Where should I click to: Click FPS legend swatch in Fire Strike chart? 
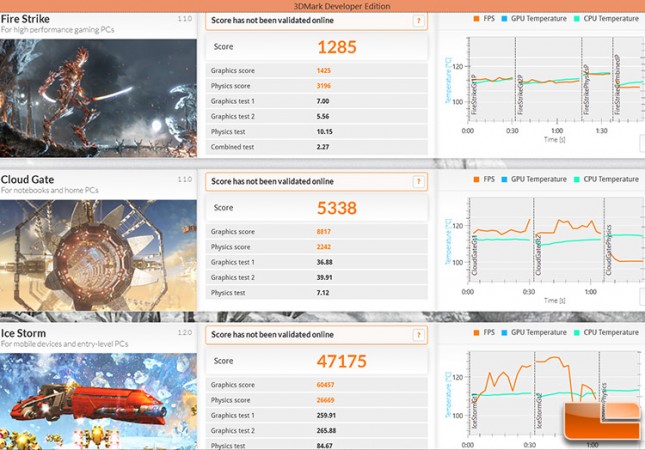point(476,19)
